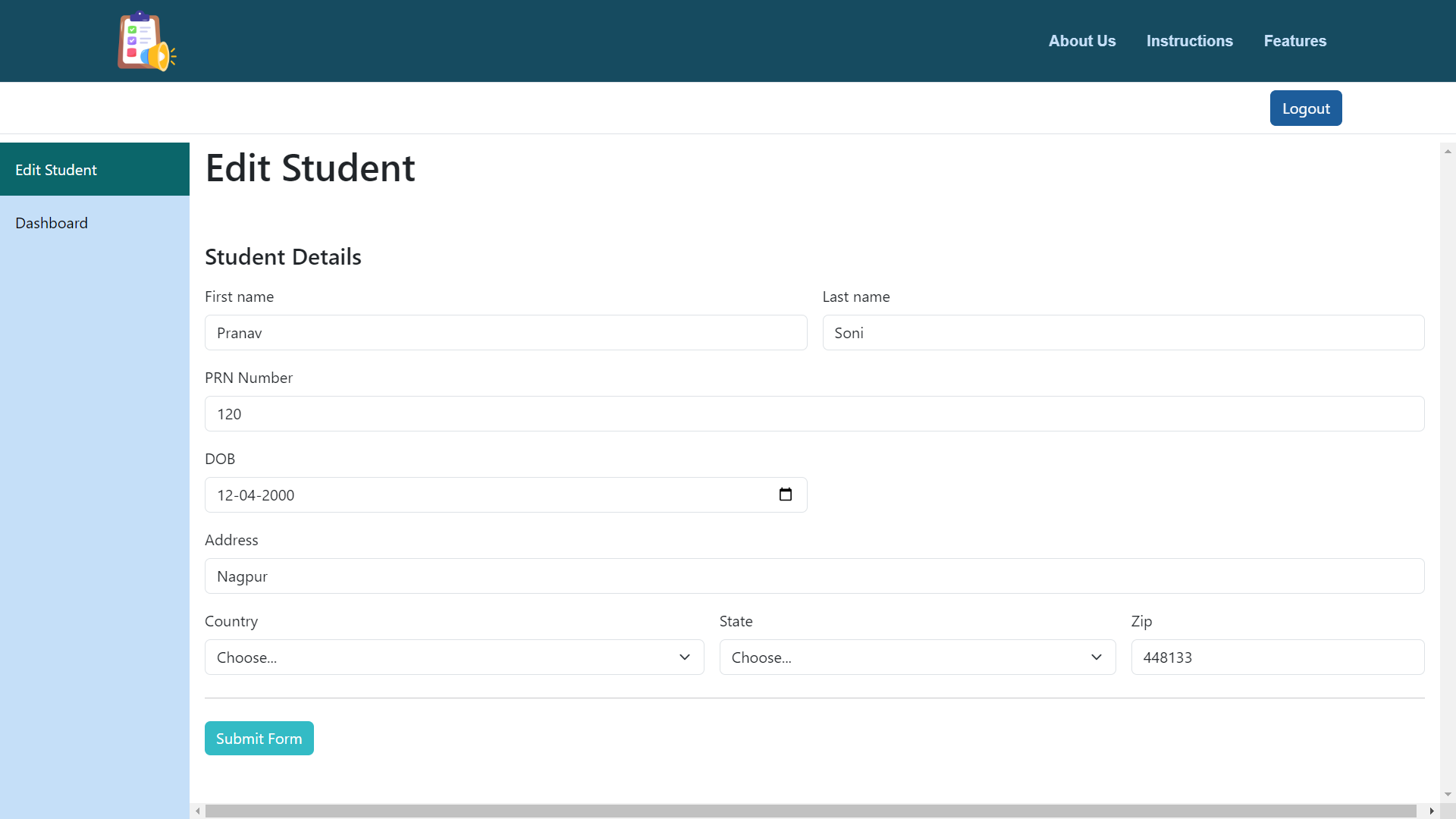Click the clipboard megaphone logo icon
This screenshot has width=1456, height=819.
click(146, 42)
